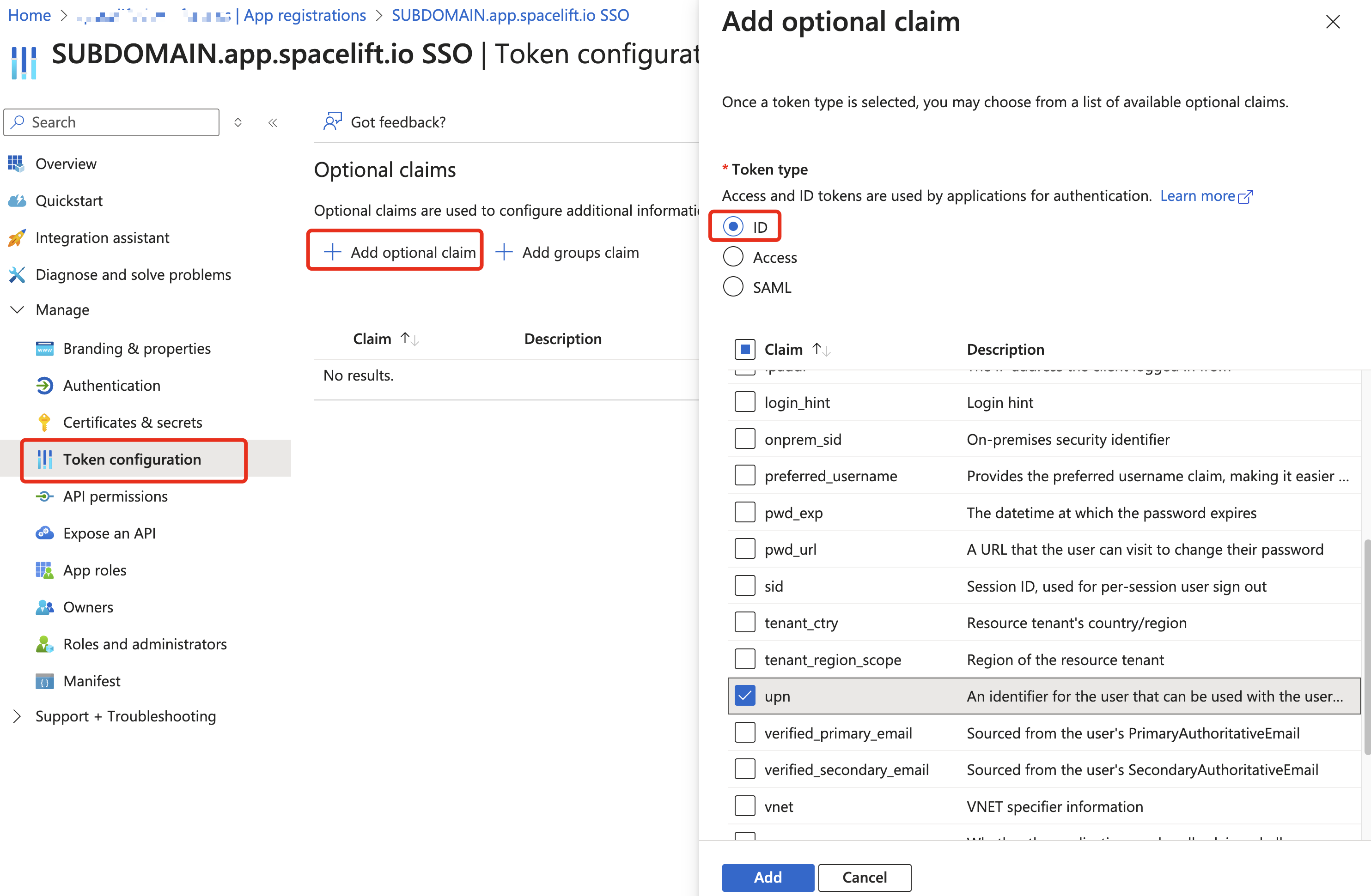Image resolution: width=1371 pixels, height=896 pixels.
Task: Open the Learn more link
Action: (1200, 196)
